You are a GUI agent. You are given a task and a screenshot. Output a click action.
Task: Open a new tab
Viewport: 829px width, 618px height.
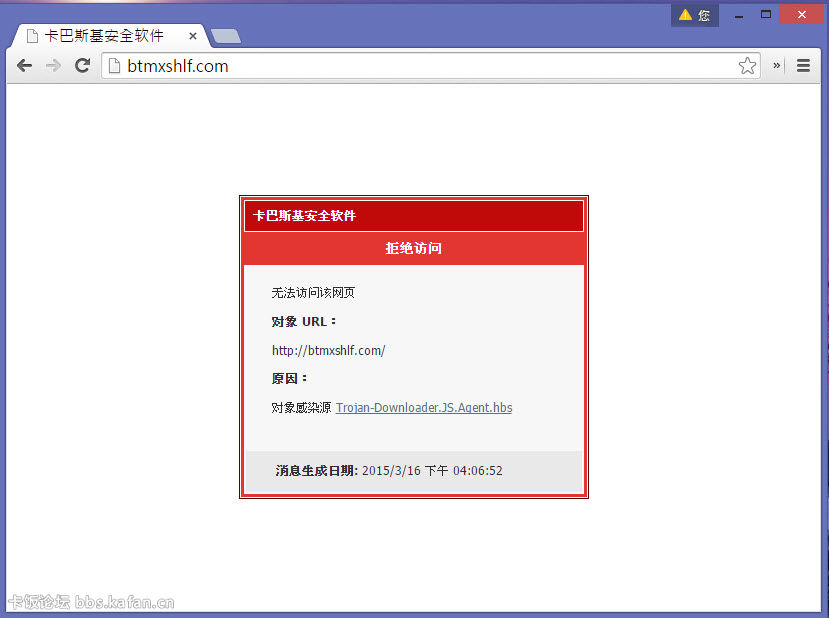coord(226,37)
